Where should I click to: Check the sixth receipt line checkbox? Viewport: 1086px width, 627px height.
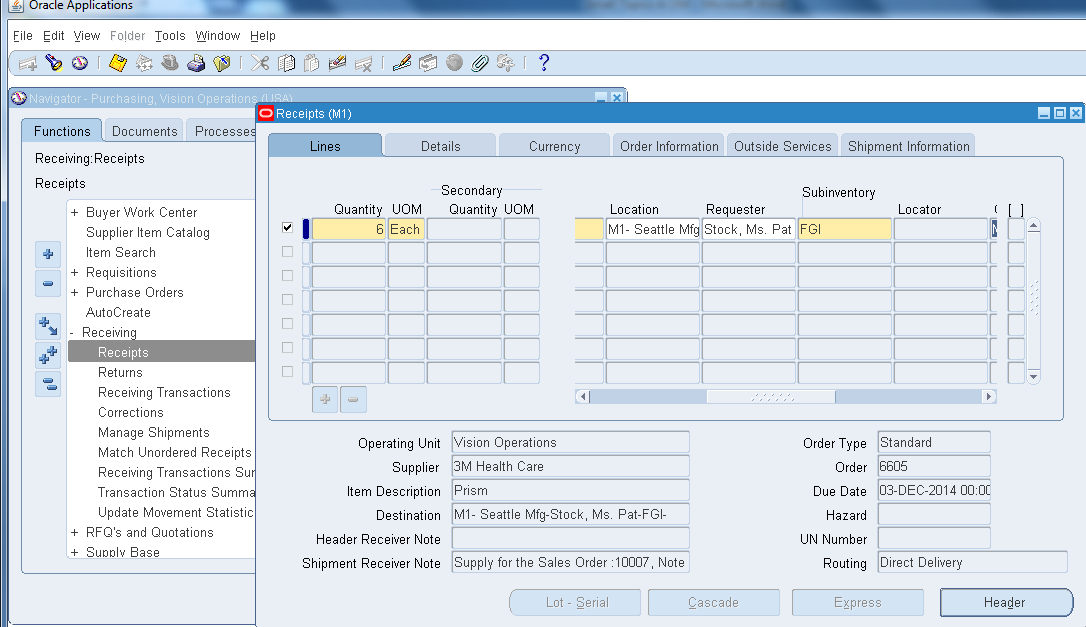coord(287,347)
